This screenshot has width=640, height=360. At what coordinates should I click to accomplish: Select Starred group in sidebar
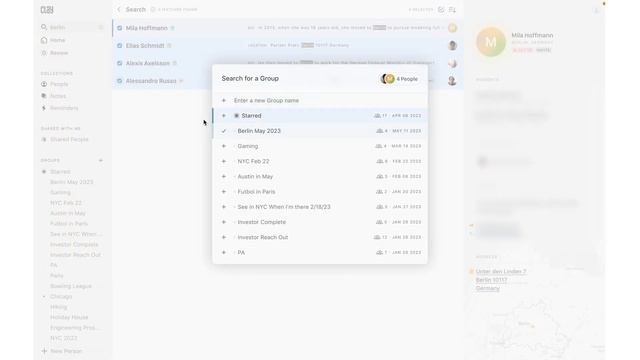pos(60,172)
